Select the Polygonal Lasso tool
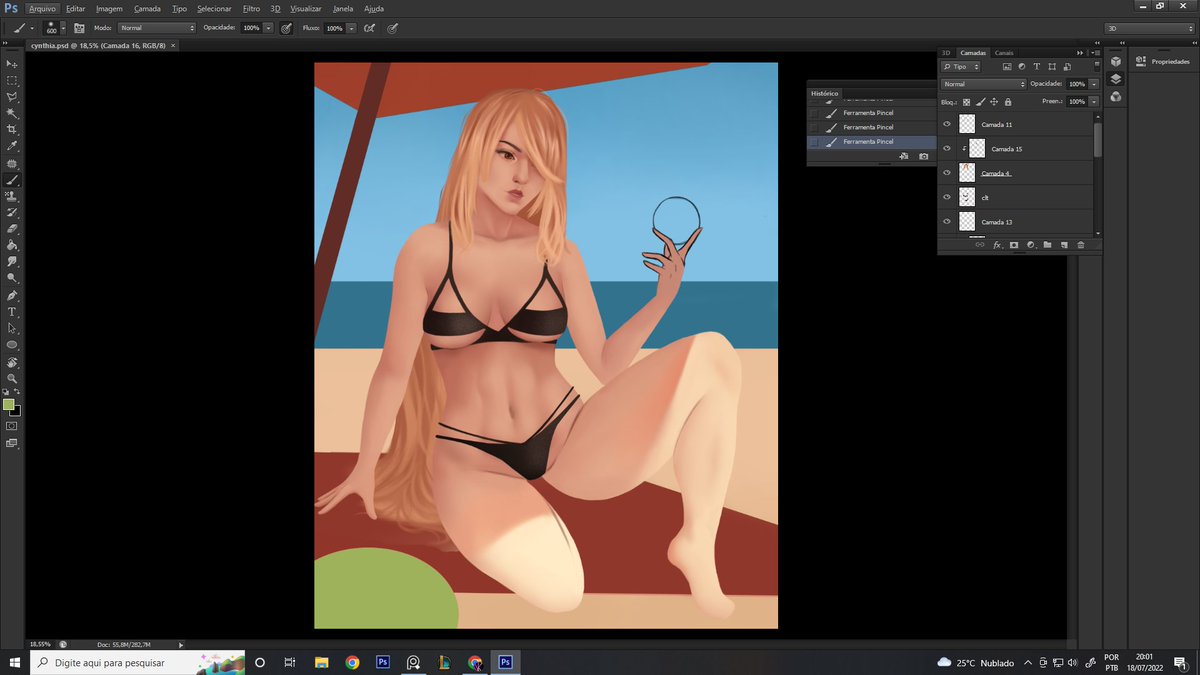Image resolution: width=1200 pixels, height=675 pixels. click(12, 97)
